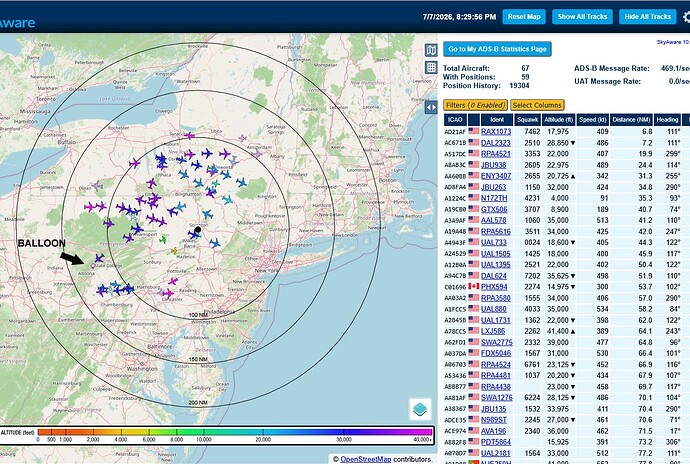Open the UAL1505 flight link
The image size is (690, 464).
point(495,254)
